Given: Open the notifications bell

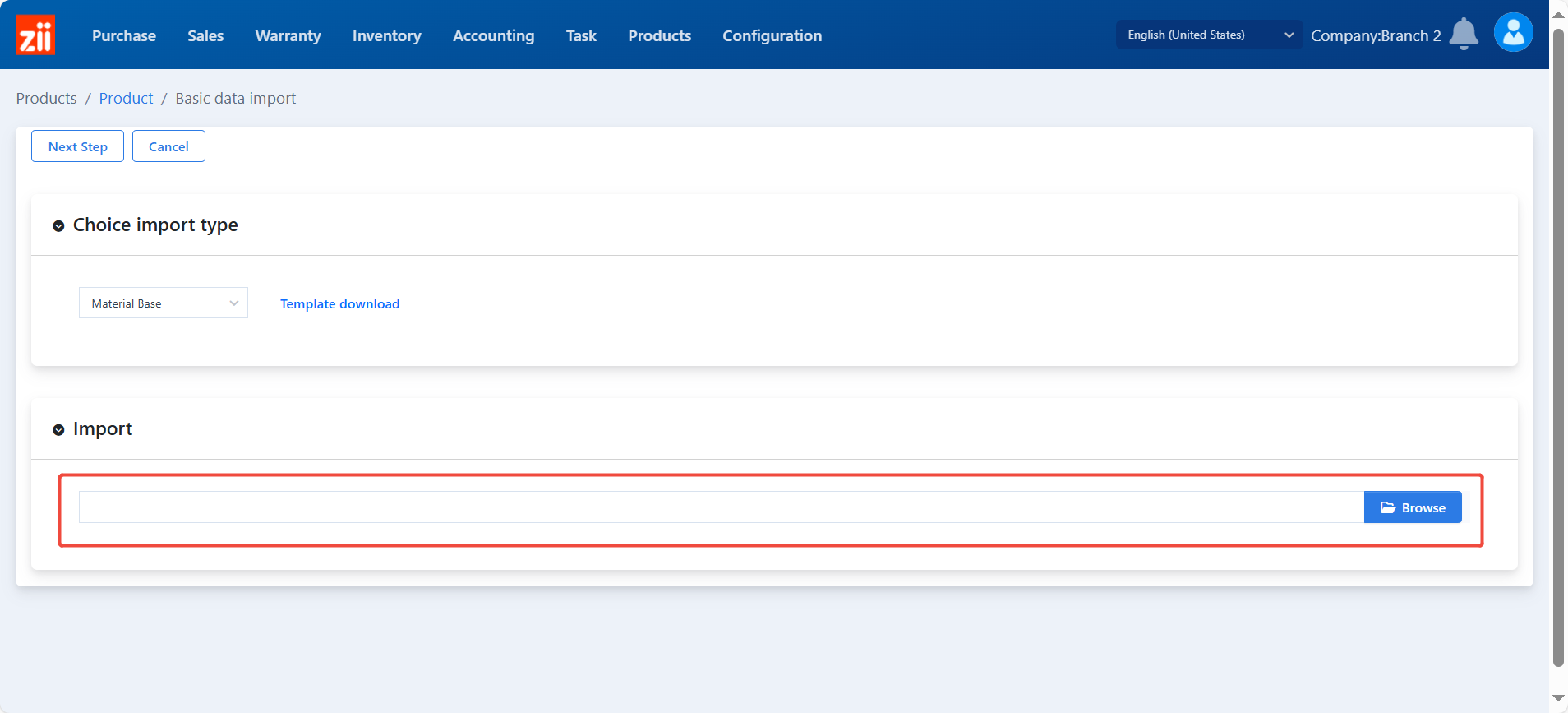Looking at the screenshot, I should [x=1463, y=35].
